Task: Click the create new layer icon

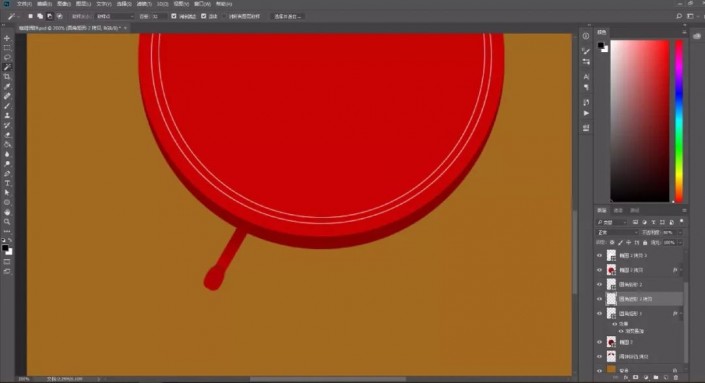Action: point(666,378)
